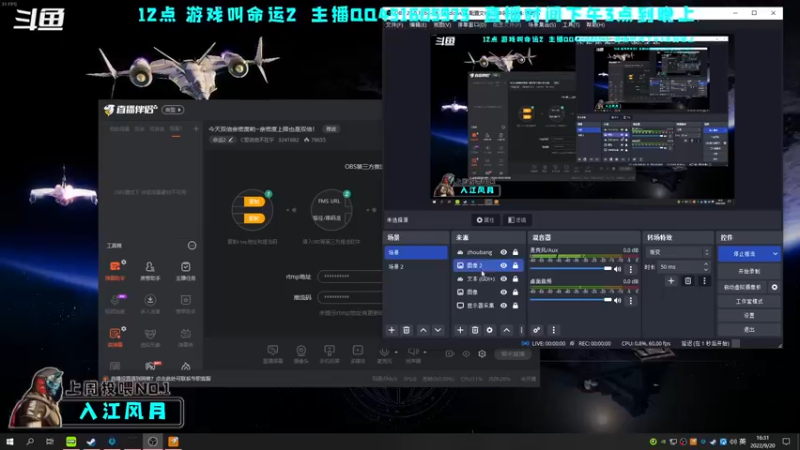
Task: Hide the 显示器采集 source with eye icon
Action: pyautogui.click(x=504, y=305)
